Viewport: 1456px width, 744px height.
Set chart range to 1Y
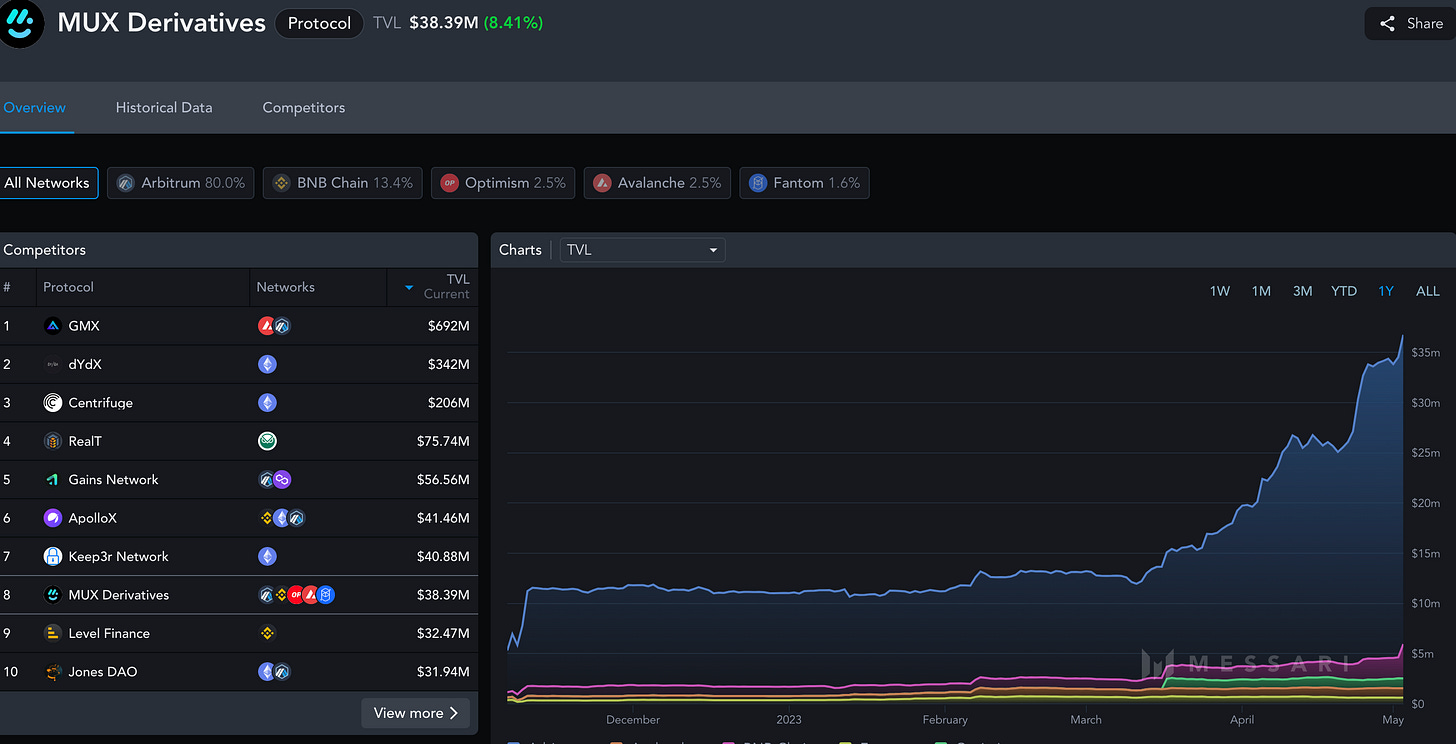click(x=1386, y=291)
